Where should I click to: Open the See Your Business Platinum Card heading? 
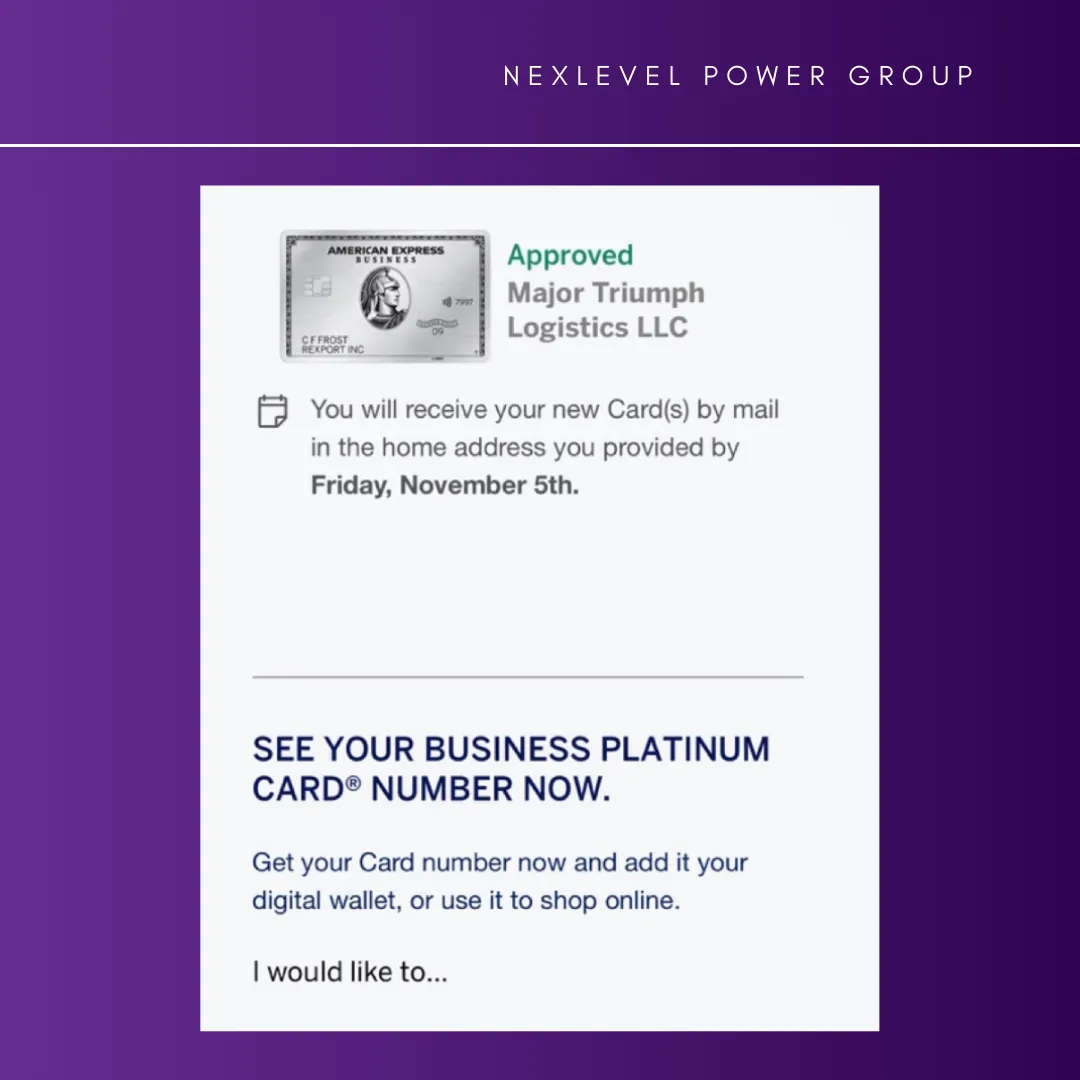pos(510,769)
